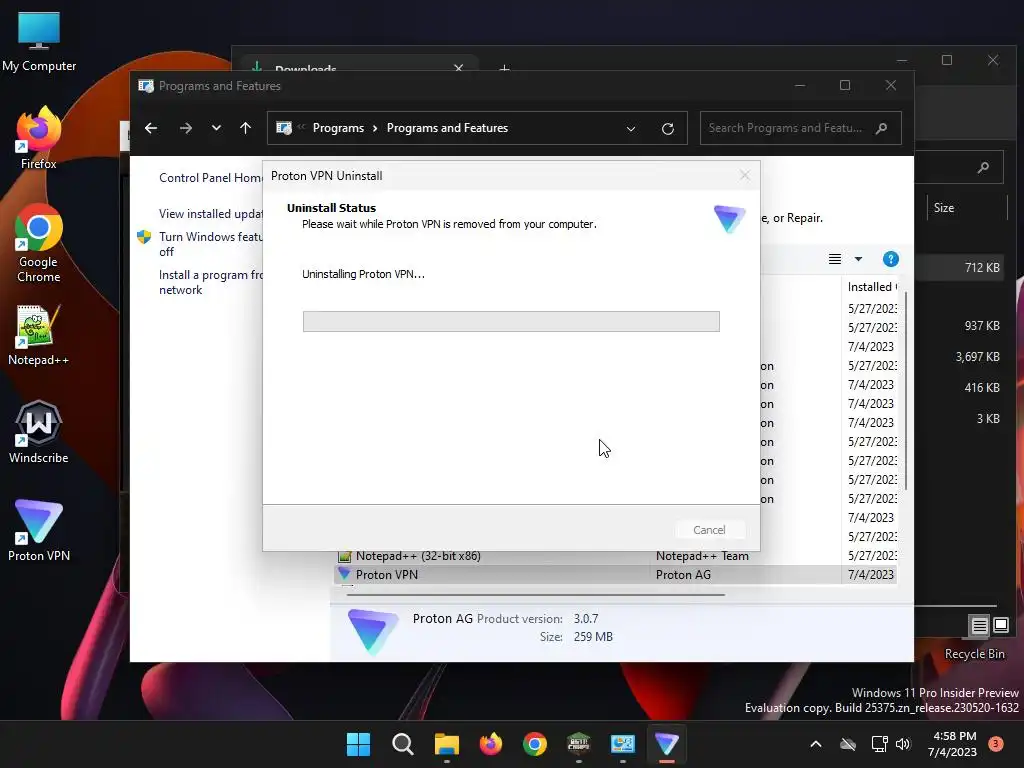This screenshot has height=768, width=1024.
Task: Open volume control in system tray
Action: (x=903, y=744)
